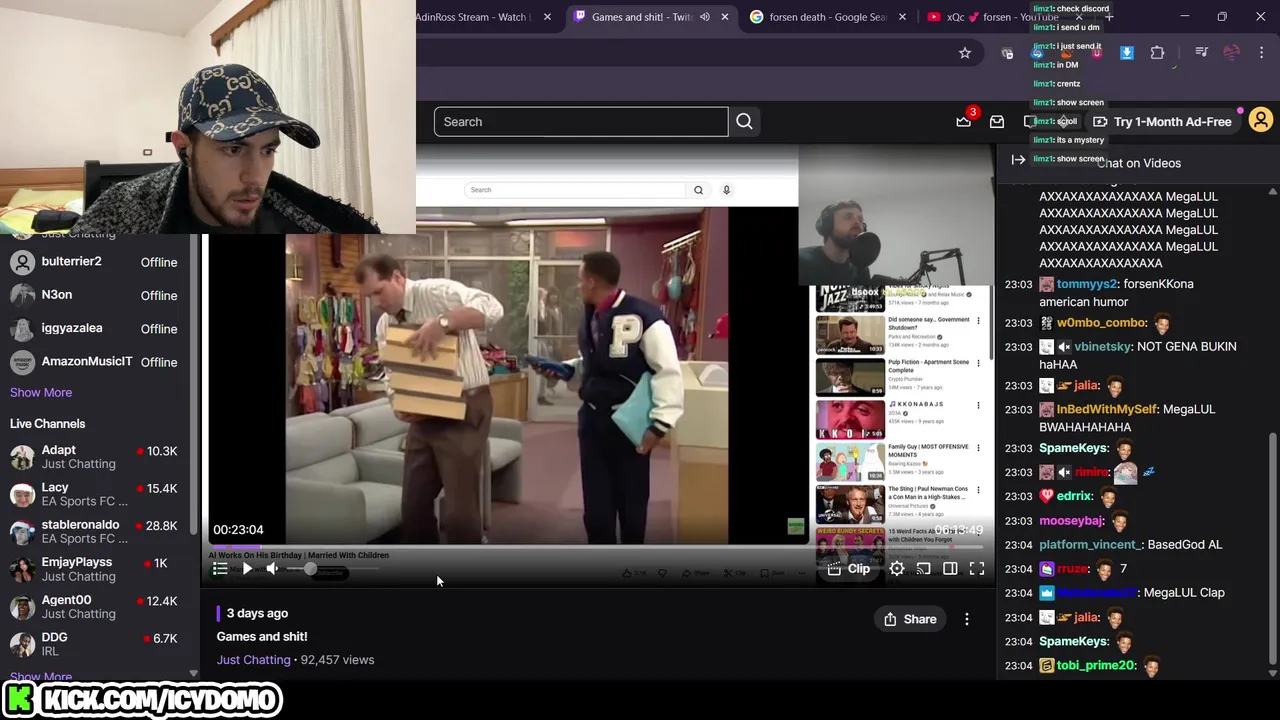Open player settings gear icon
This screenshot has height=720, width=1280.
[x=897, y=569]
